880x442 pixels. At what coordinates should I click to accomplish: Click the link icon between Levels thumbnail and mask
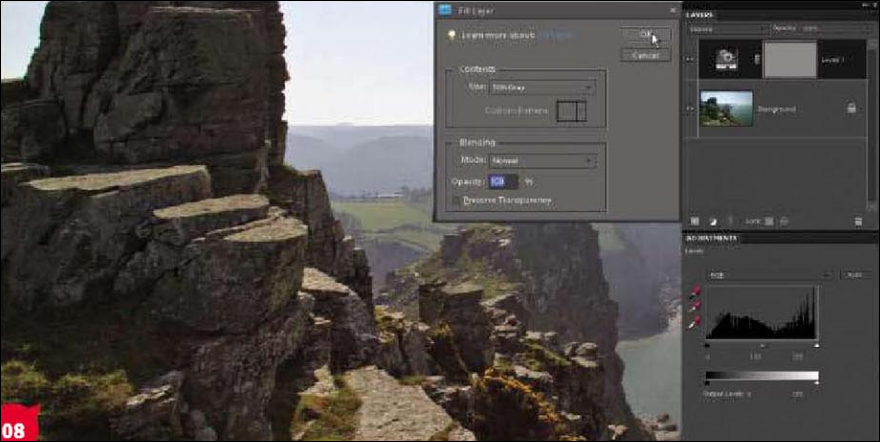[757, 59]
